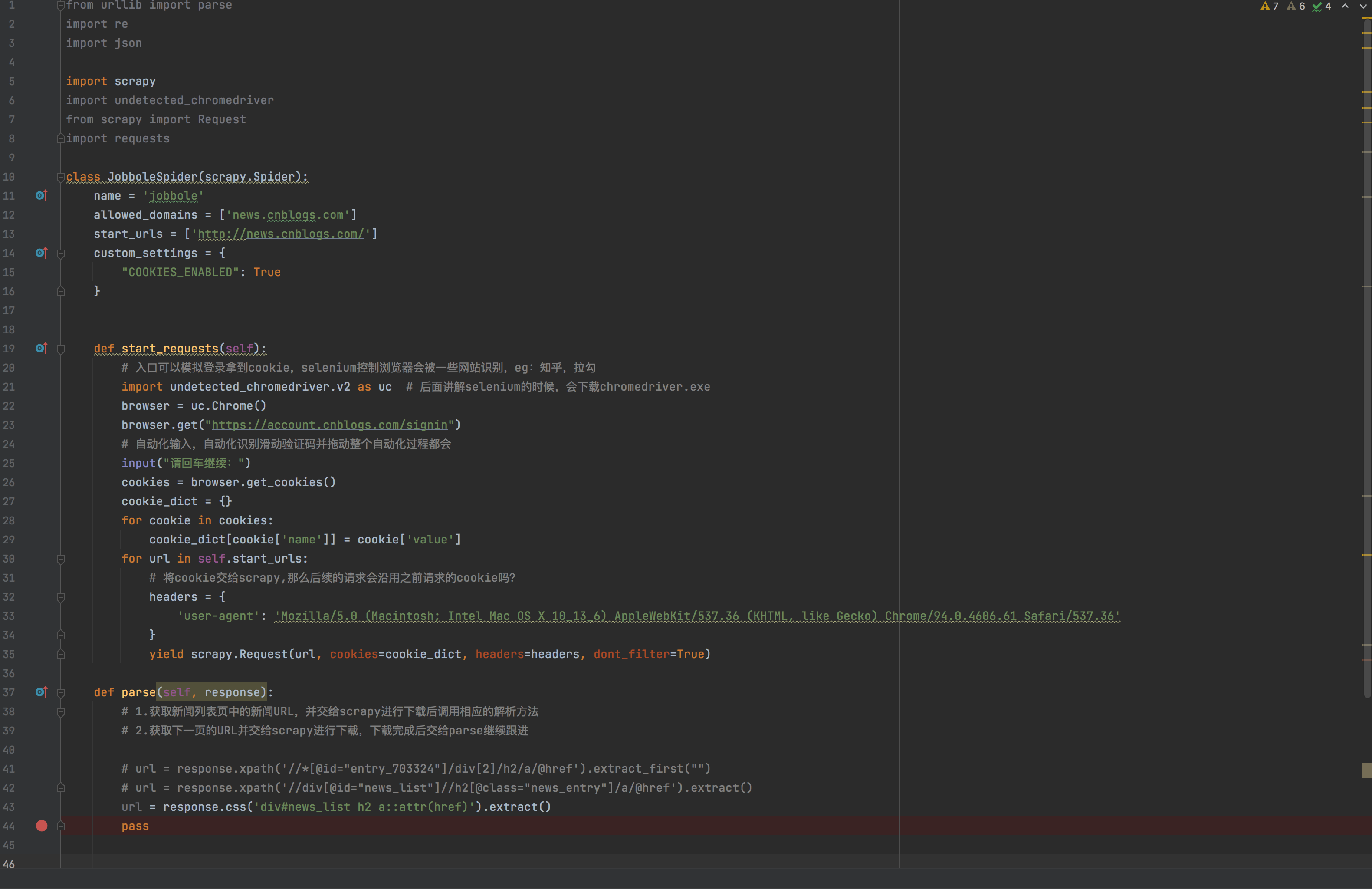Viewport: 1372px width, 889px height.
Task: Click the override gutter icon next to start_requests
Action: [x=41, y=348]
